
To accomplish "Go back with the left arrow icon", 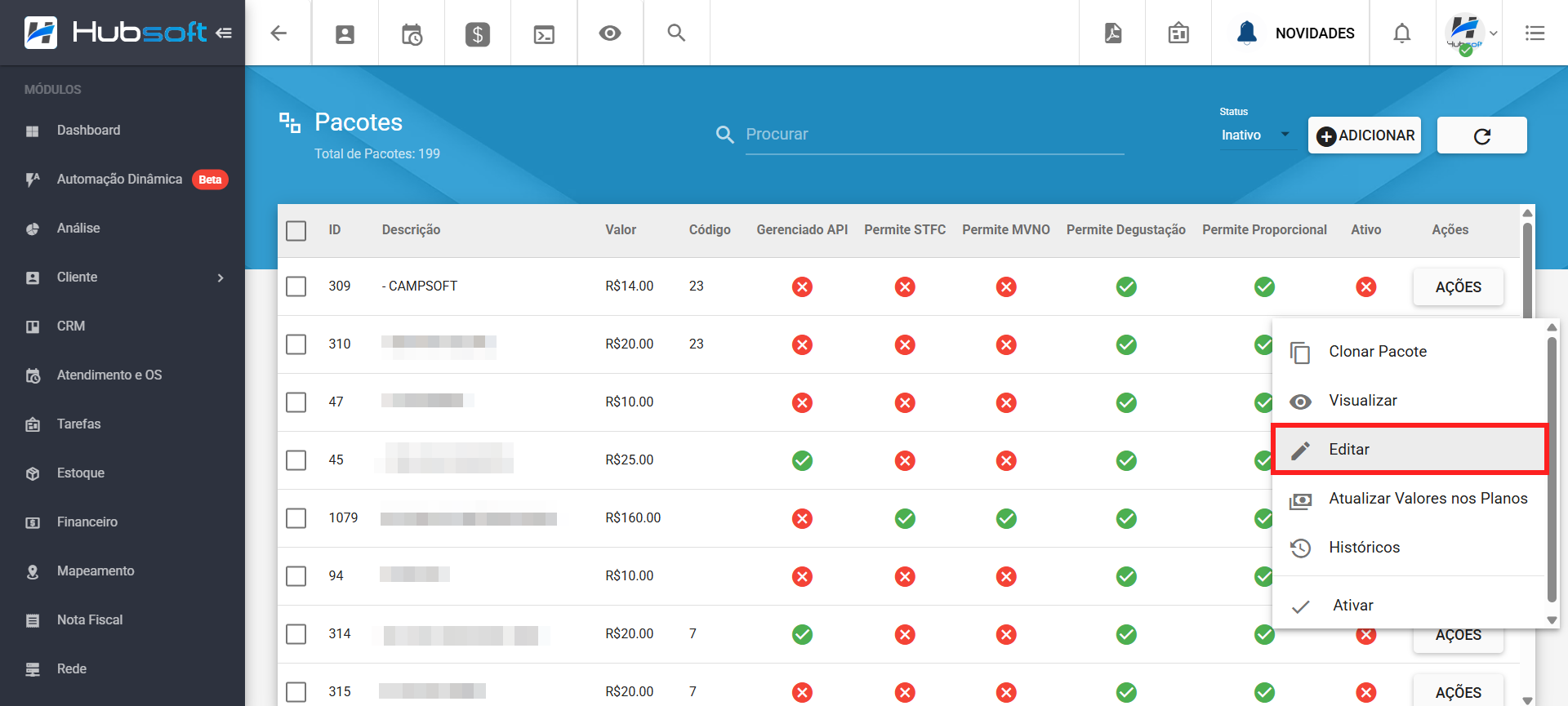I will (x=278, y=33).
